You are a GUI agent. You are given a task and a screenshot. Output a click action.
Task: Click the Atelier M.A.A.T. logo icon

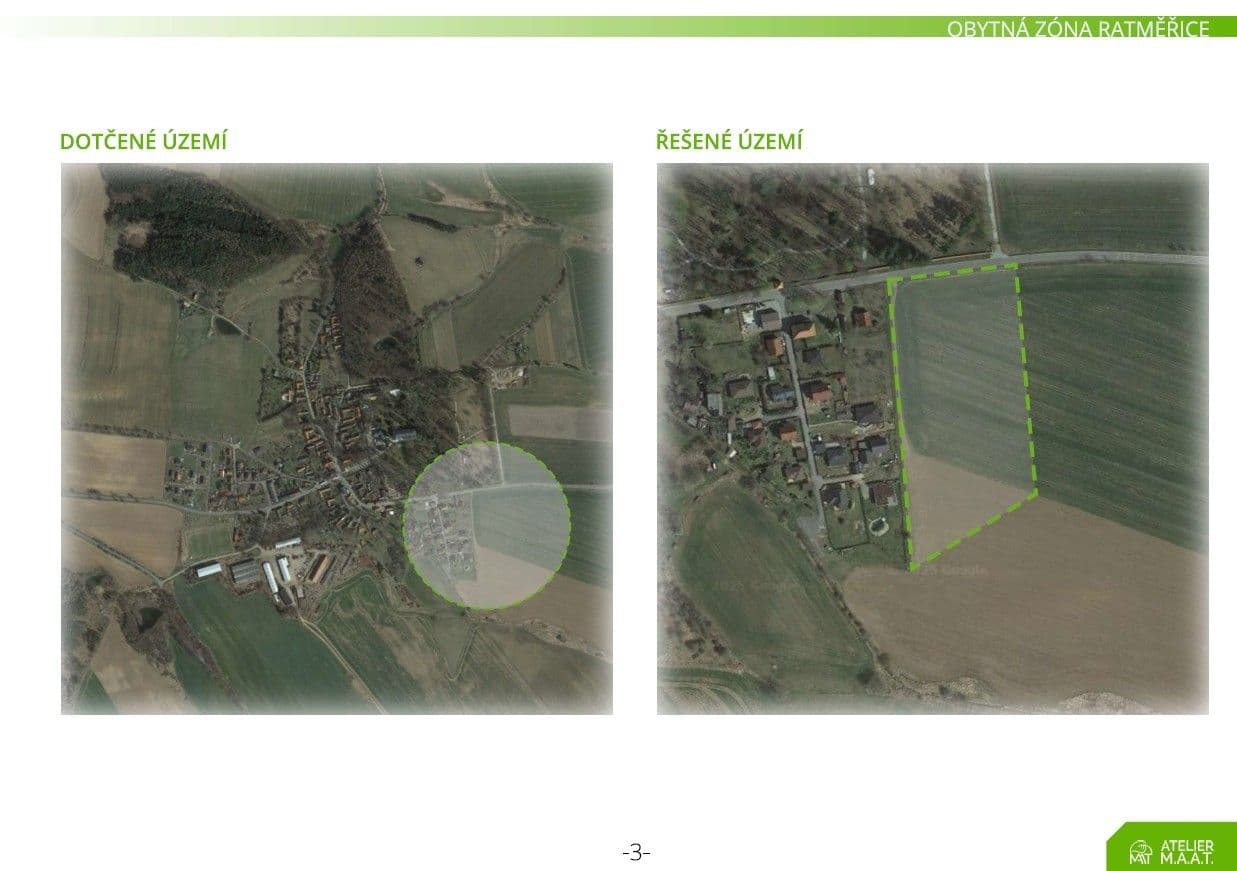1140,853
